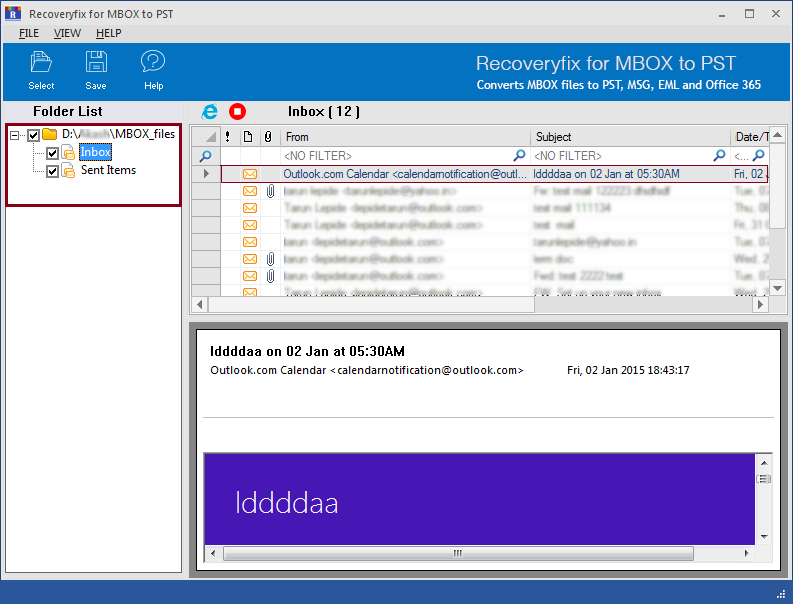Click the Inbox ( 12 ) heading

(324, 111)
